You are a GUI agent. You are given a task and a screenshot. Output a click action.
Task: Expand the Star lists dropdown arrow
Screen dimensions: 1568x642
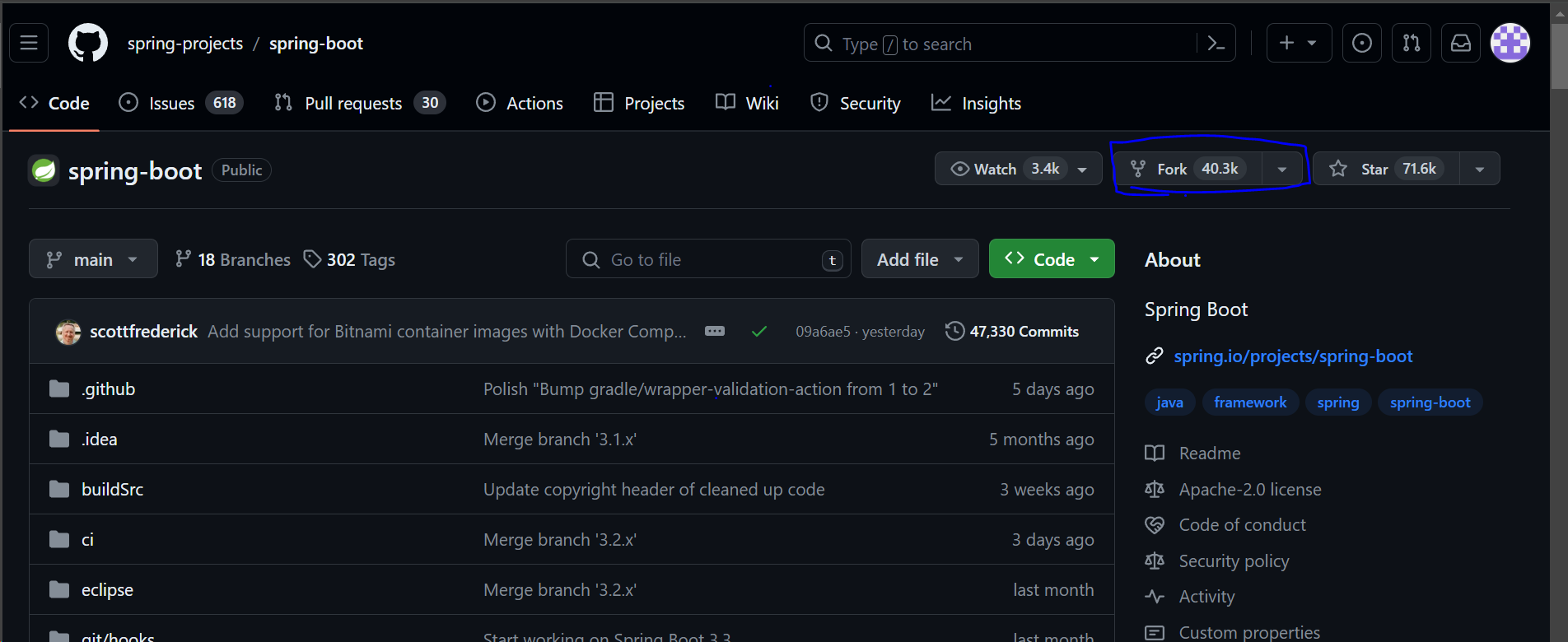coord(1480,169)
